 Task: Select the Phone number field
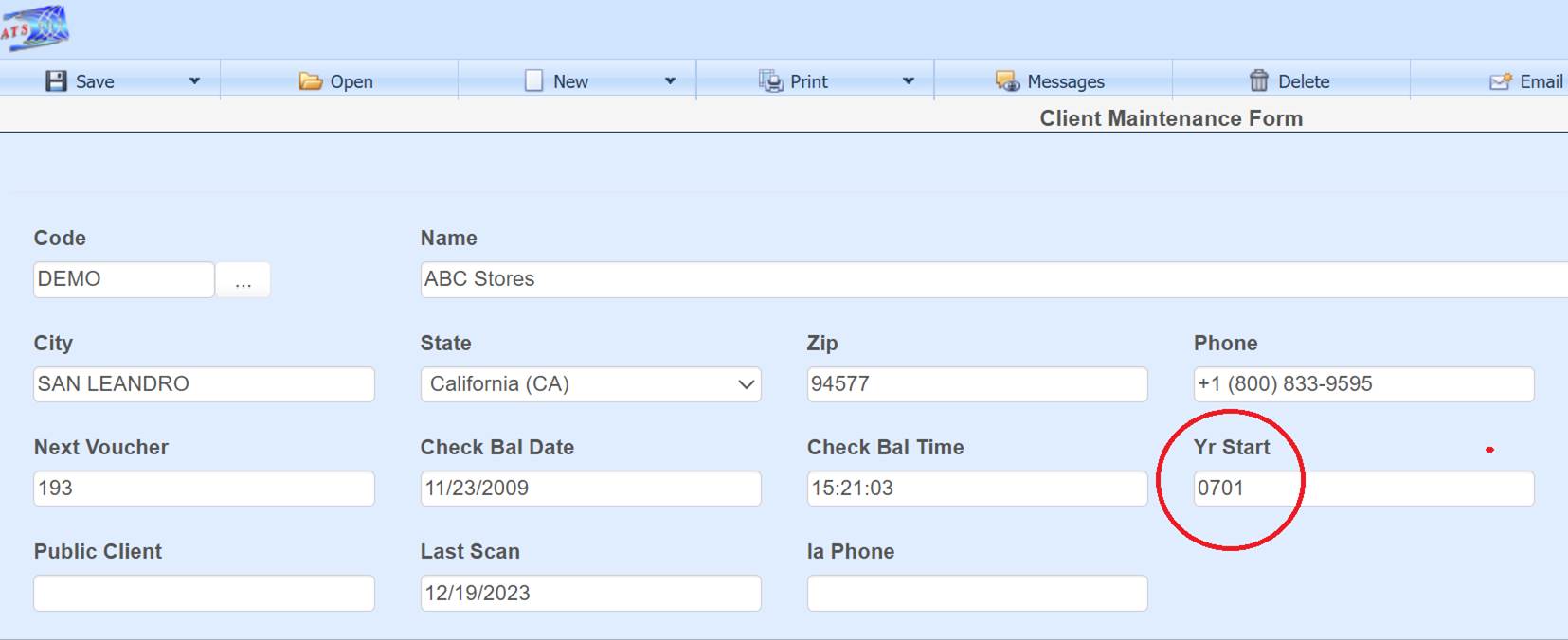click(x=1362, y=384)
